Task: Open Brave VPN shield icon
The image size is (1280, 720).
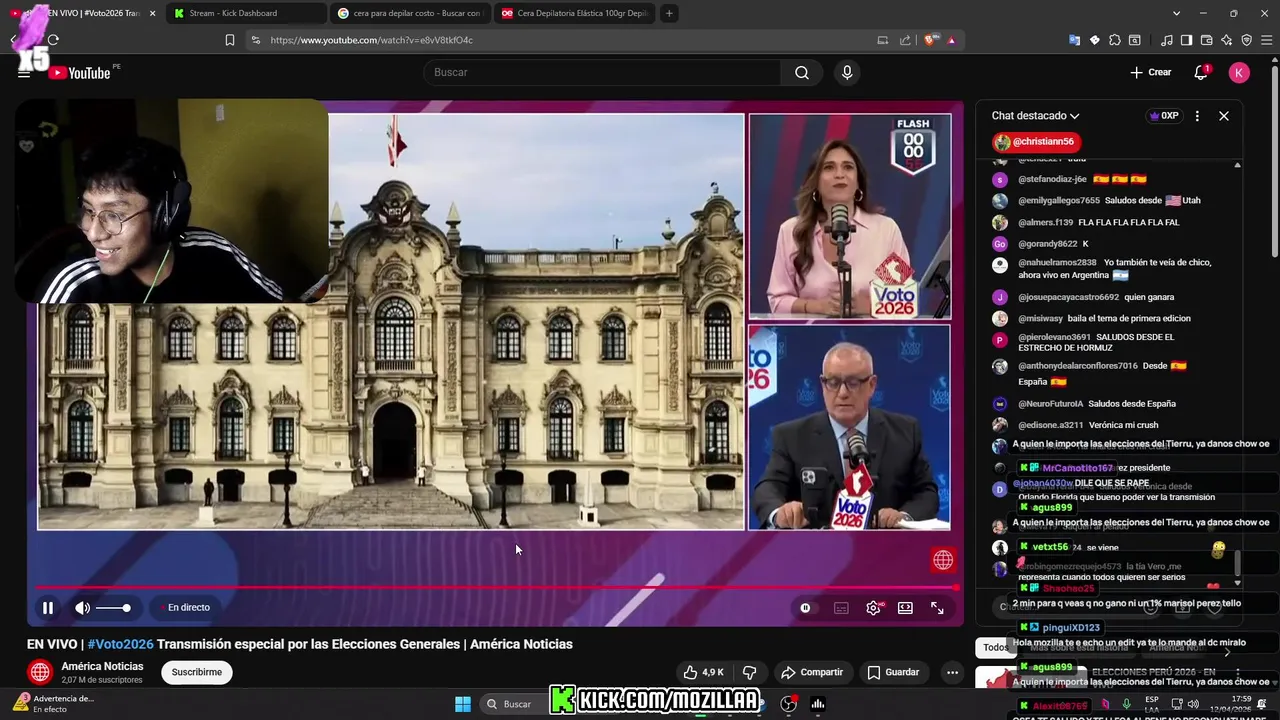Action: [1246, 40]
